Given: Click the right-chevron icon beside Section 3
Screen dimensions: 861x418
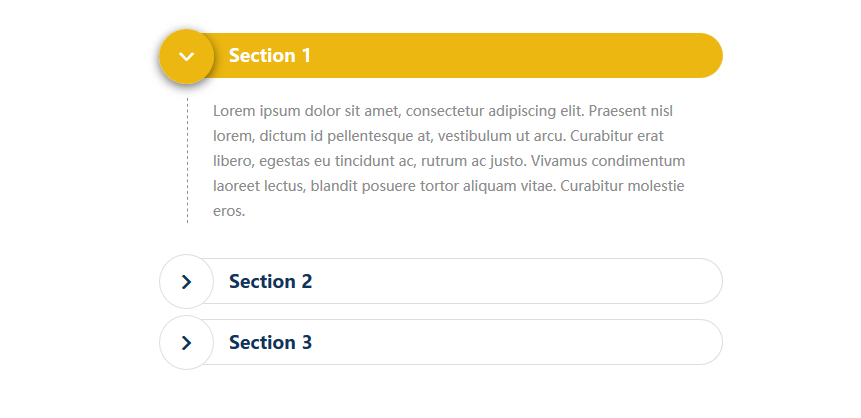Looking at the screenshot, I should 187,343.
